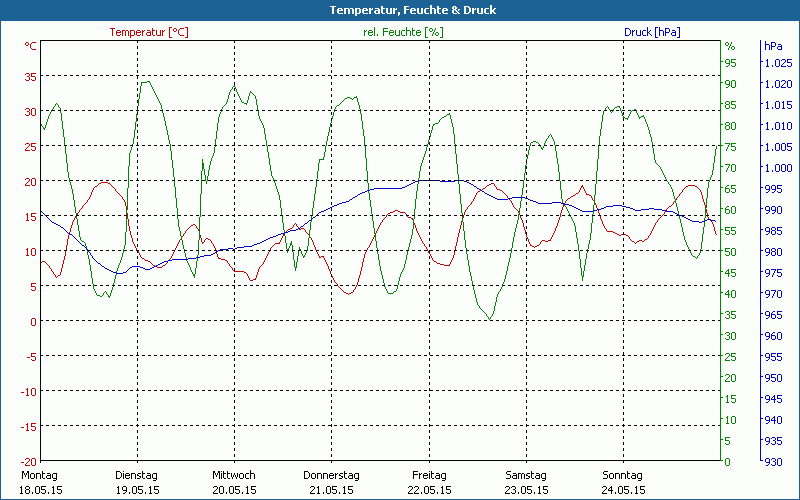Image resolution: width=800 pixels, height=500 pixels.
Task: Click the date '24.05.15'
Action: 623,490
